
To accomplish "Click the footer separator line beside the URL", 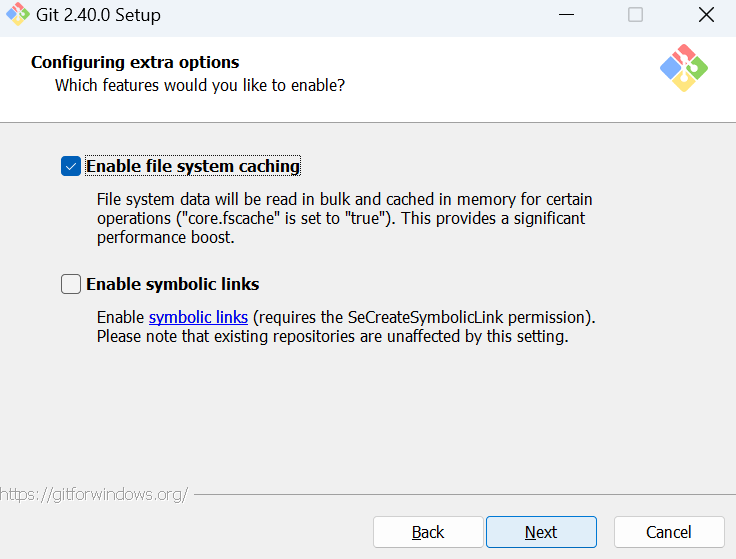I will click(x=465, y=494).
